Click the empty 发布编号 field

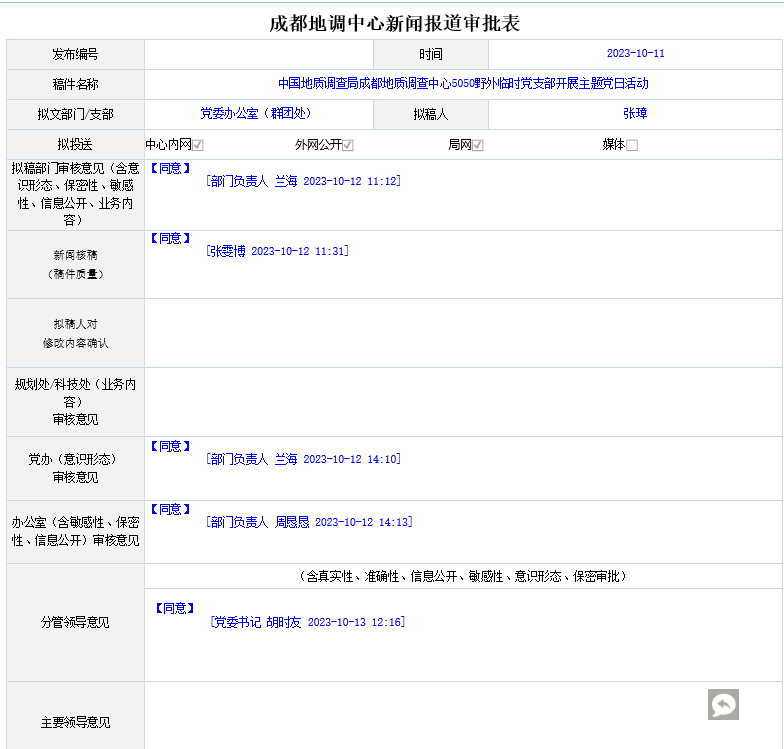coord(259,54)
